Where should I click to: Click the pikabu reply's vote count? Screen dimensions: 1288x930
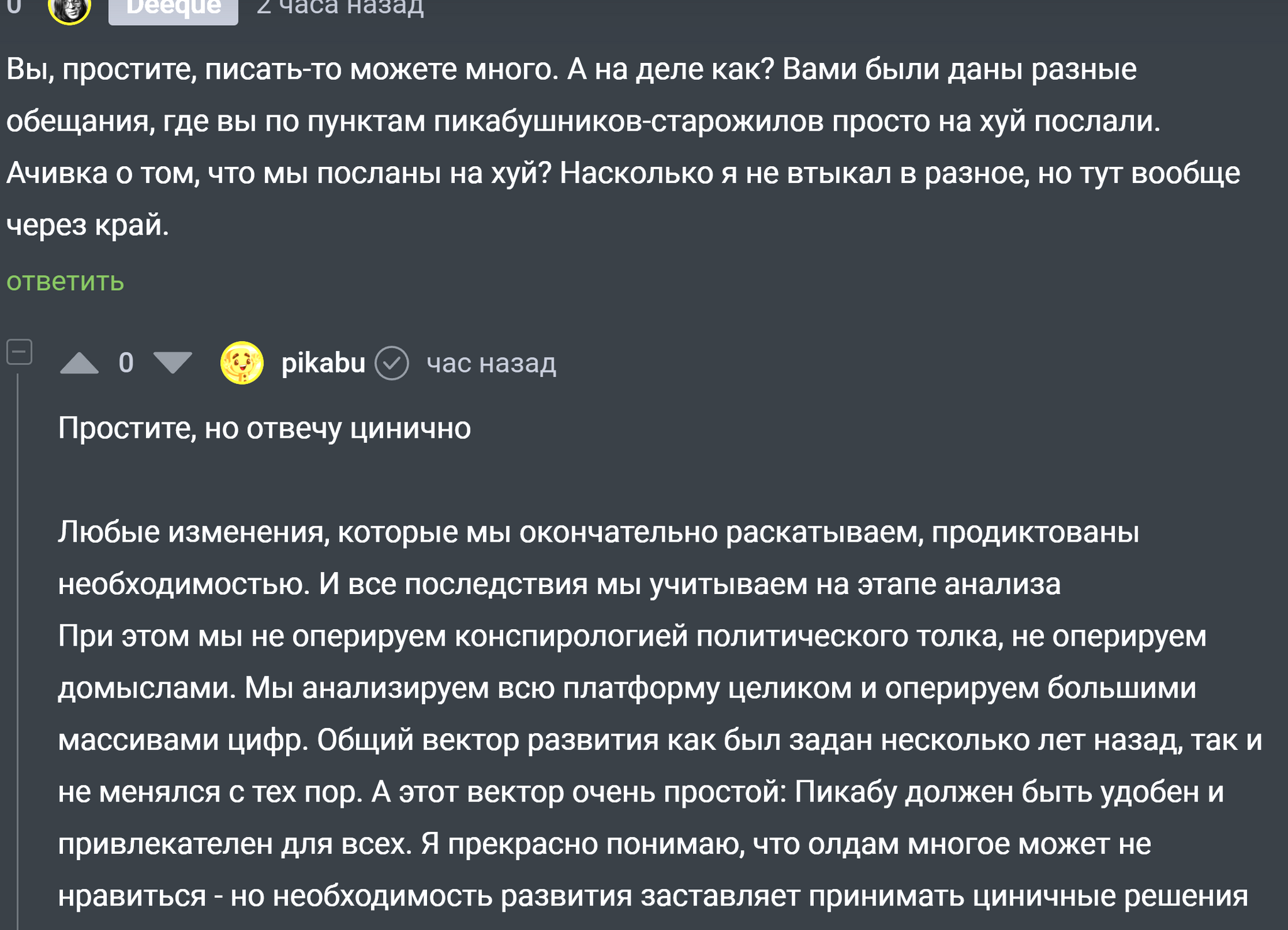[126, 363]
